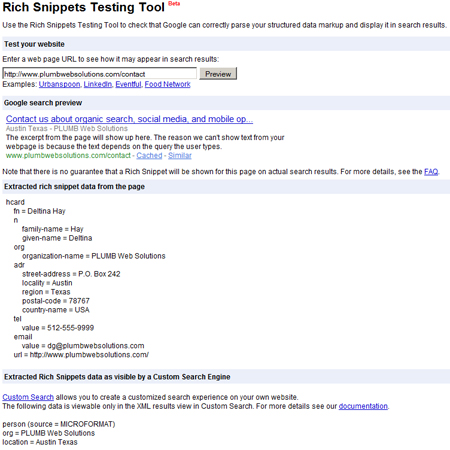Open the Food Network example link
450x450 pixels.
pos(167,84)
